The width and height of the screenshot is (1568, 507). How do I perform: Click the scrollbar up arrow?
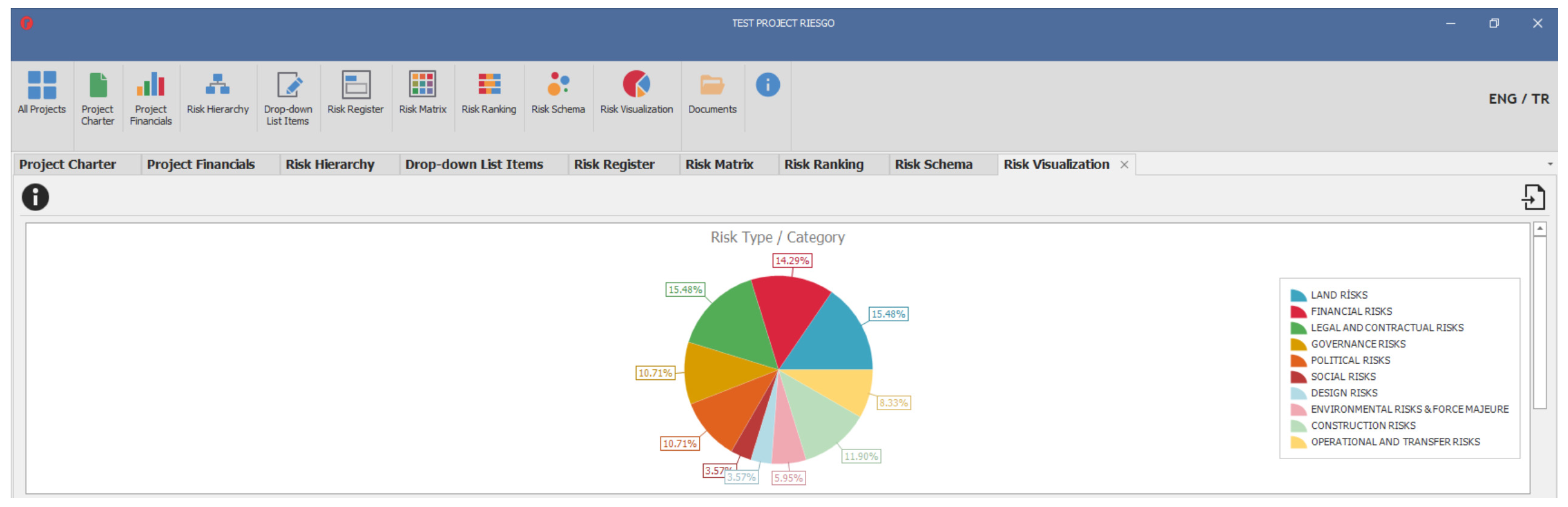pos(1539,229)
